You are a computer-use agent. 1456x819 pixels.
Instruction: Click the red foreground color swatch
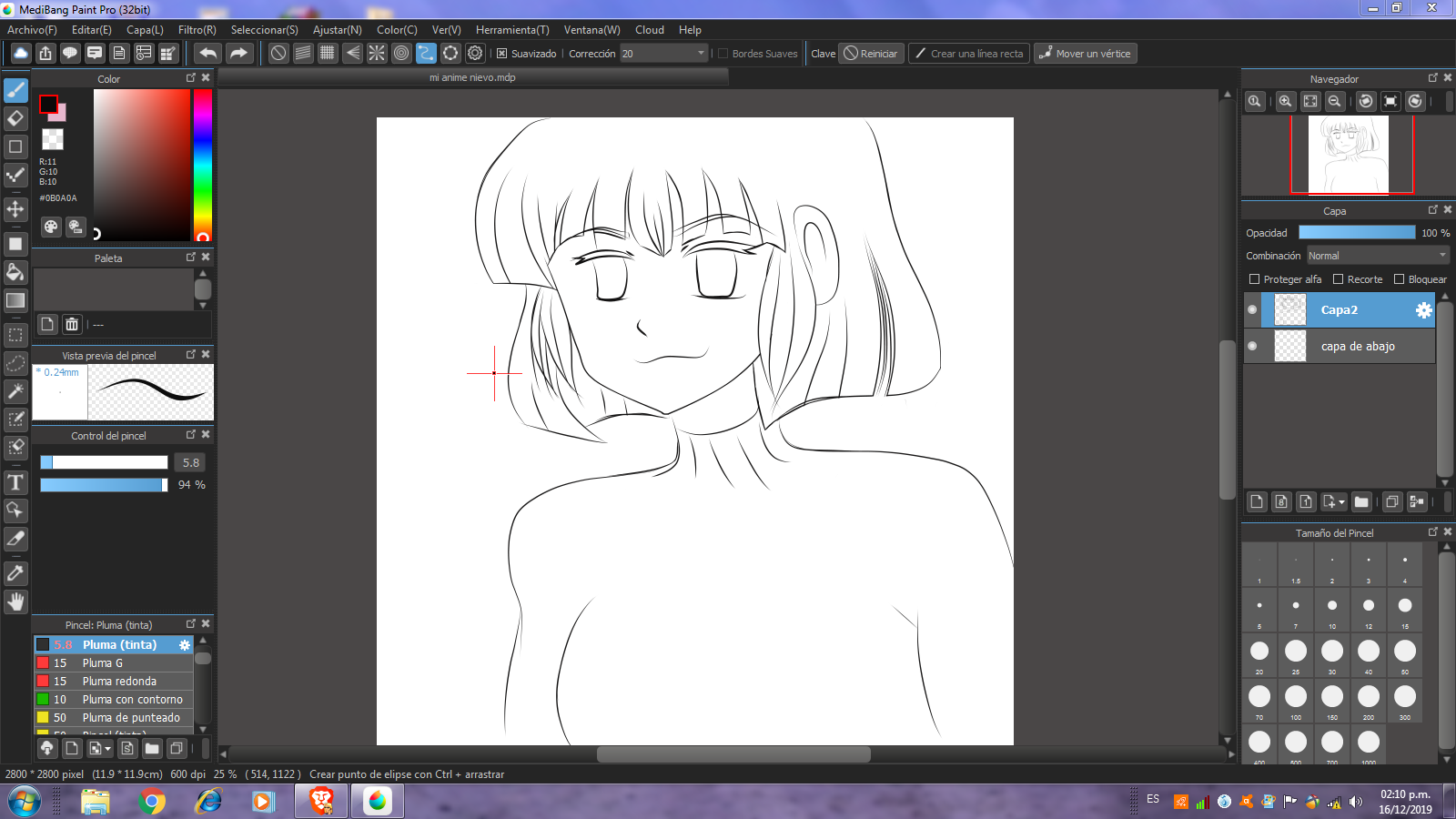point(48,105)
